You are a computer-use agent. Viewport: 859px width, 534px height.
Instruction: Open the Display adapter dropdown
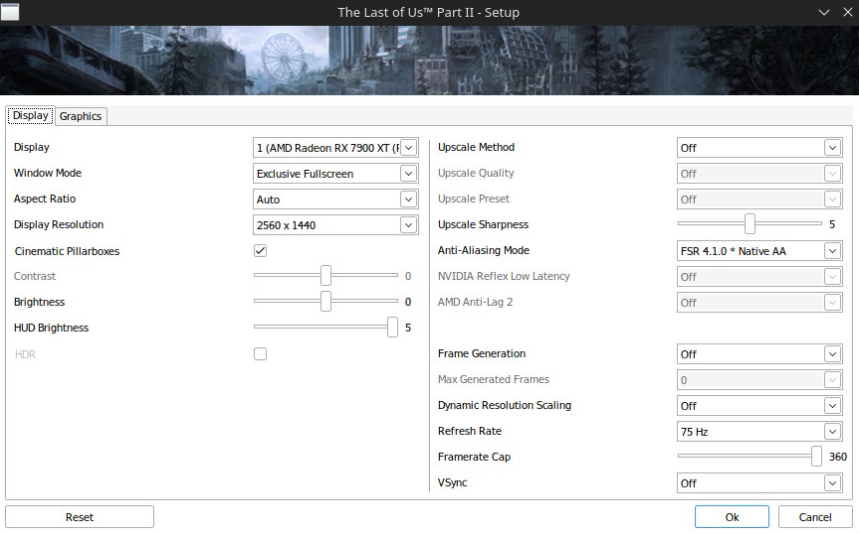(x=336, y=148)
